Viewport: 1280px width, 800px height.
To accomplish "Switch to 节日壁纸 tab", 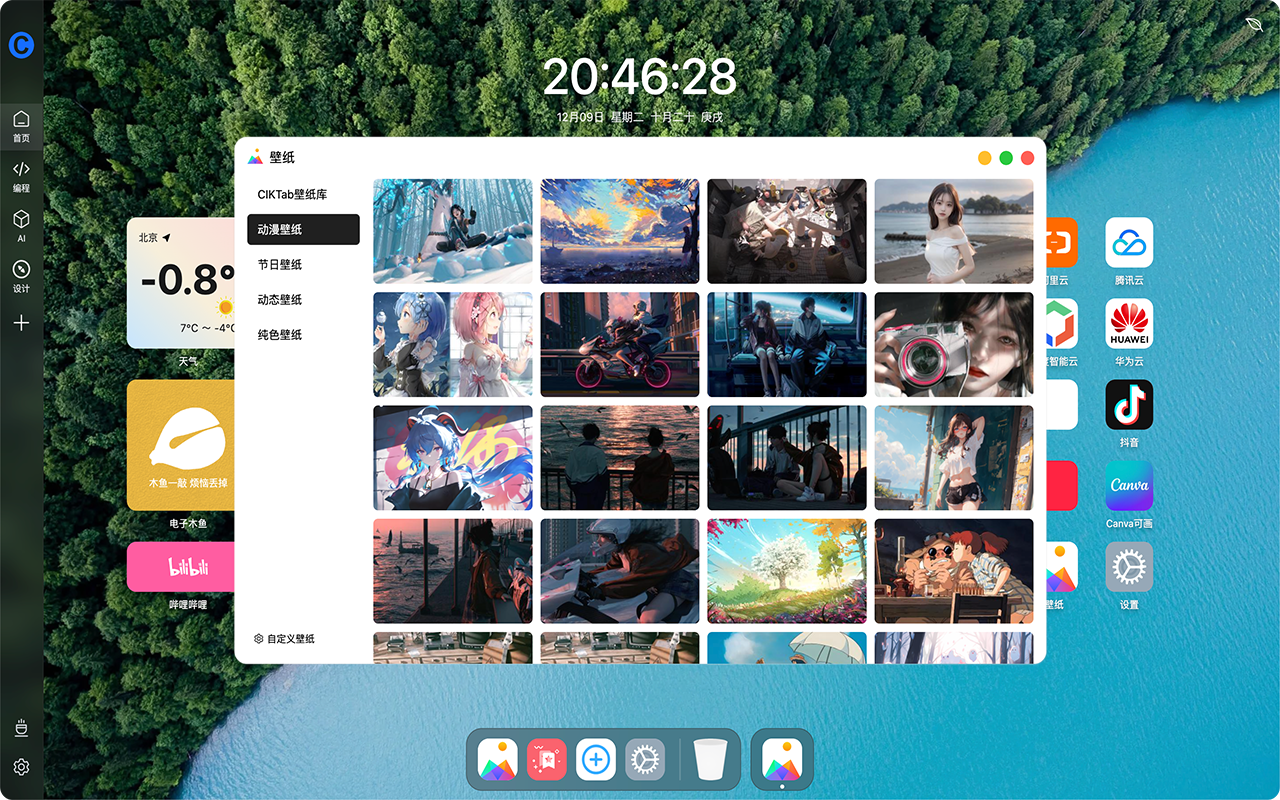I will tap(303, 264).
